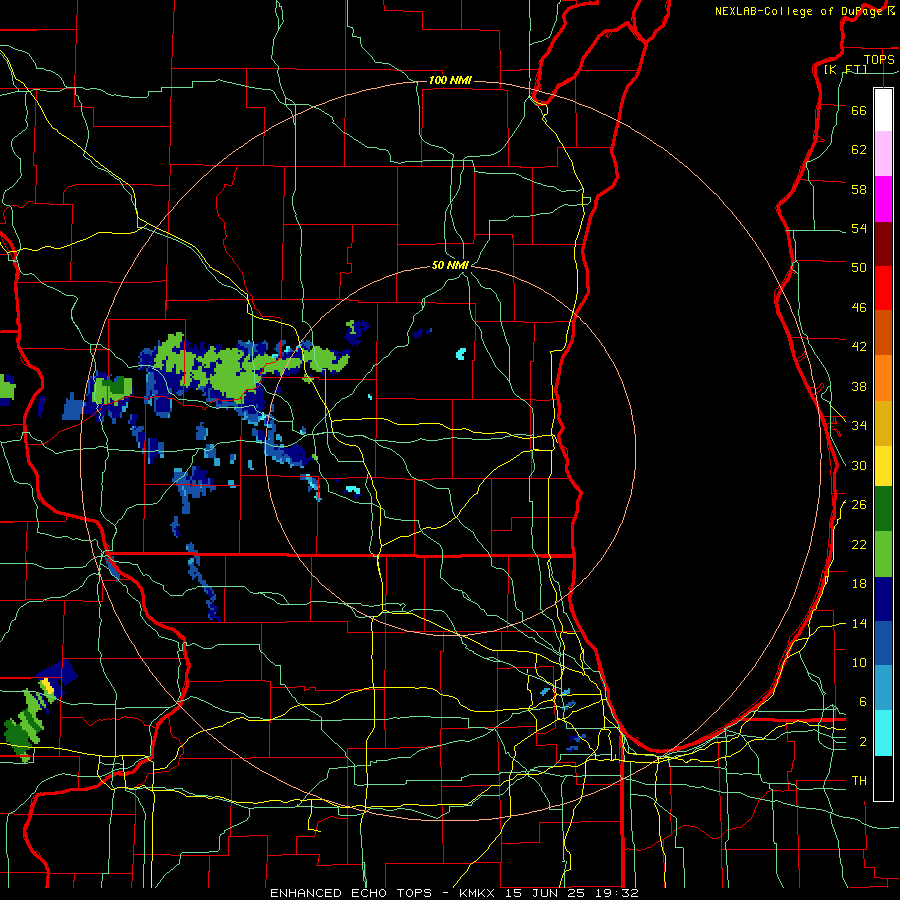Viewport: 900px width, 900px height.
Task: Click the yellow-topped echo cell in the southwest
Action: (48, 685)
